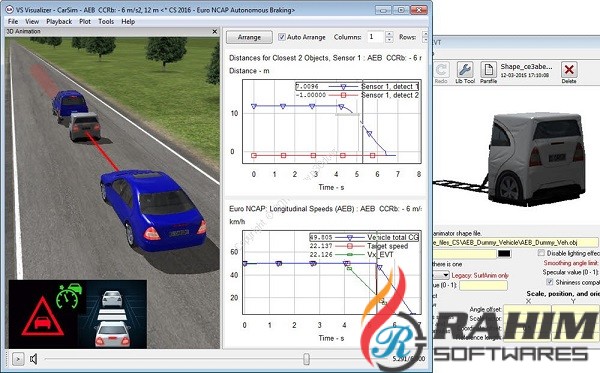
Task: Close the 3D Animation panel
Action: click(x=215, y=32)
